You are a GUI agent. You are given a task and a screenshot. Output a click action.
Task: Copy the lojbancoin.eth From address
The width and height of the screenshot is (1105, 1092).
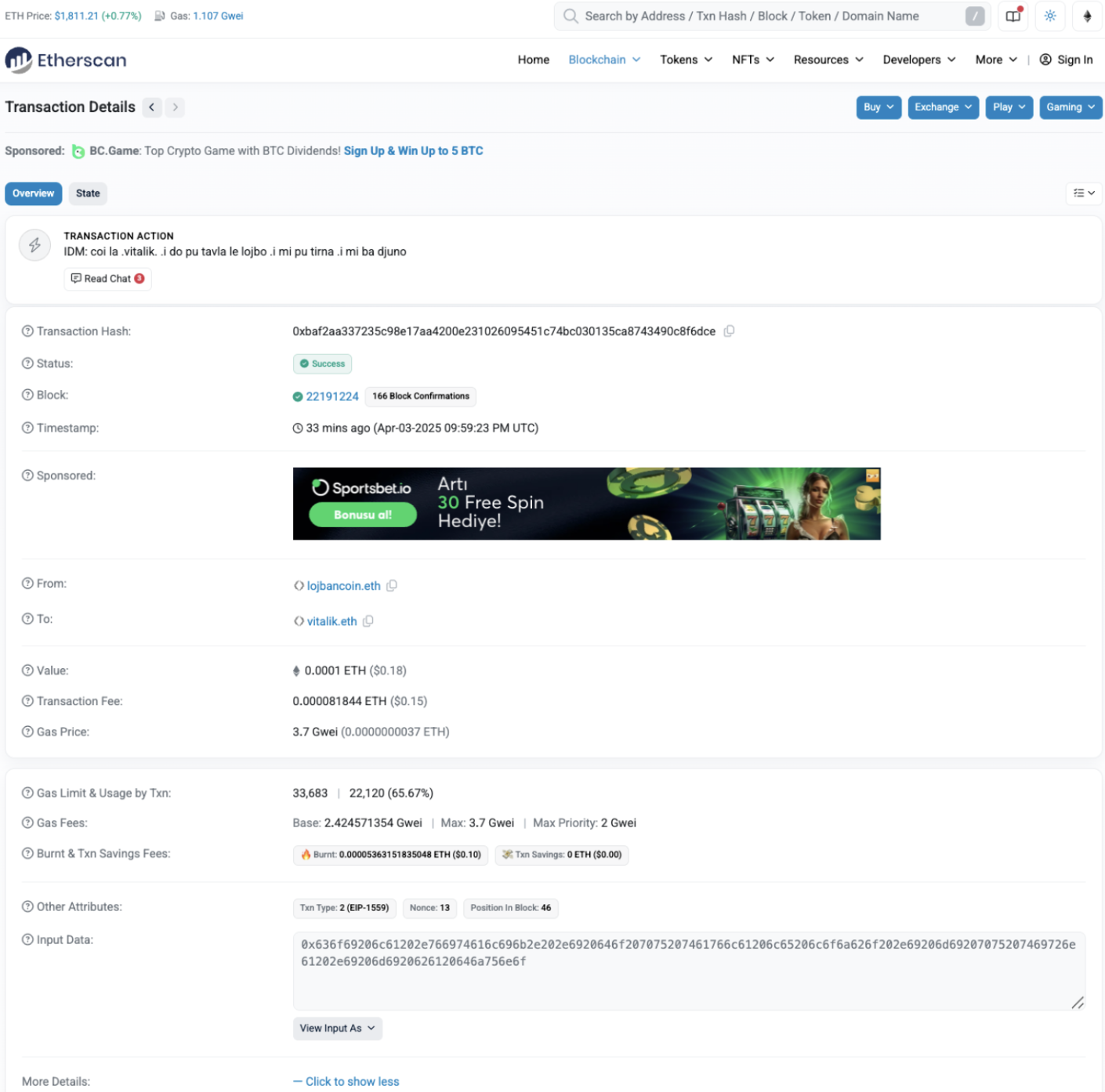click(x=392, y=586)
